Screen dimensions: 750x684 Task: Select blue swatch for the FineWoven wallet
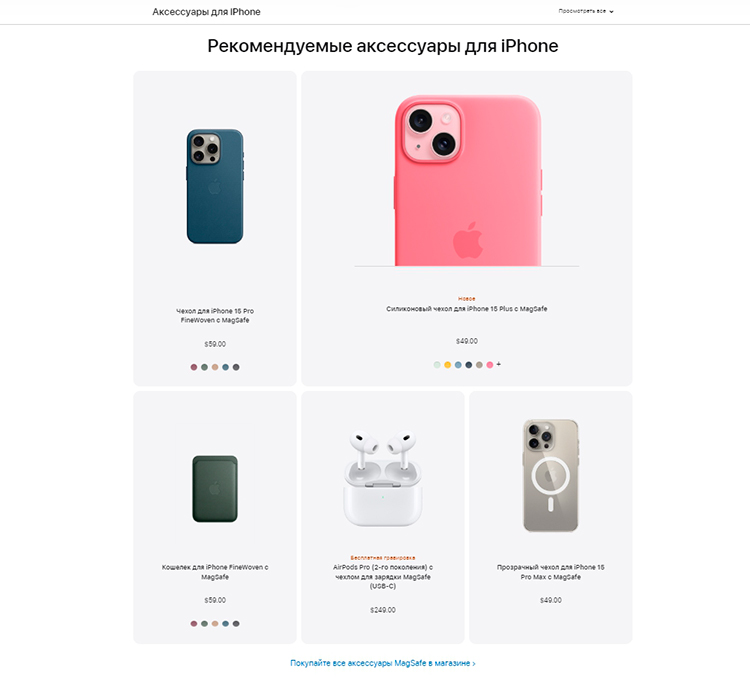coord(225,624)
